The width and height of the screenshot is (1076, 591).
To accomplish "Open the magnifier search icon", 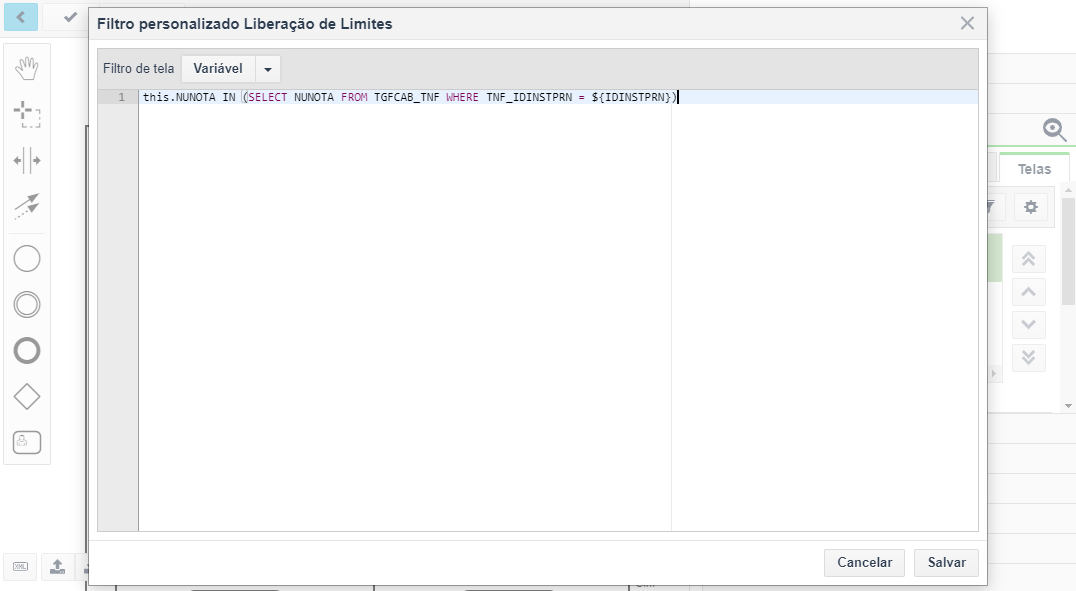I will [1054, 130].
